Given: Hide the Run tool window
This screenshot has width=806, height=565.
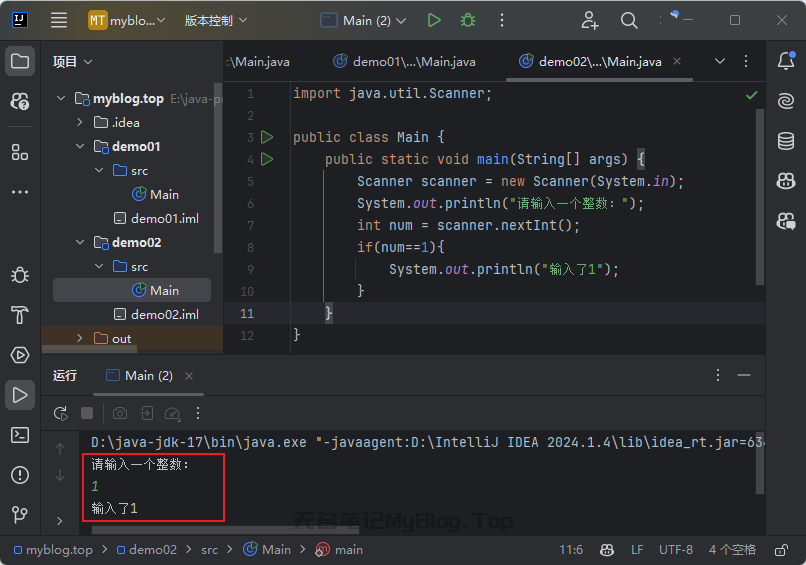Looking at the screenshot, I should click(744, 375).
